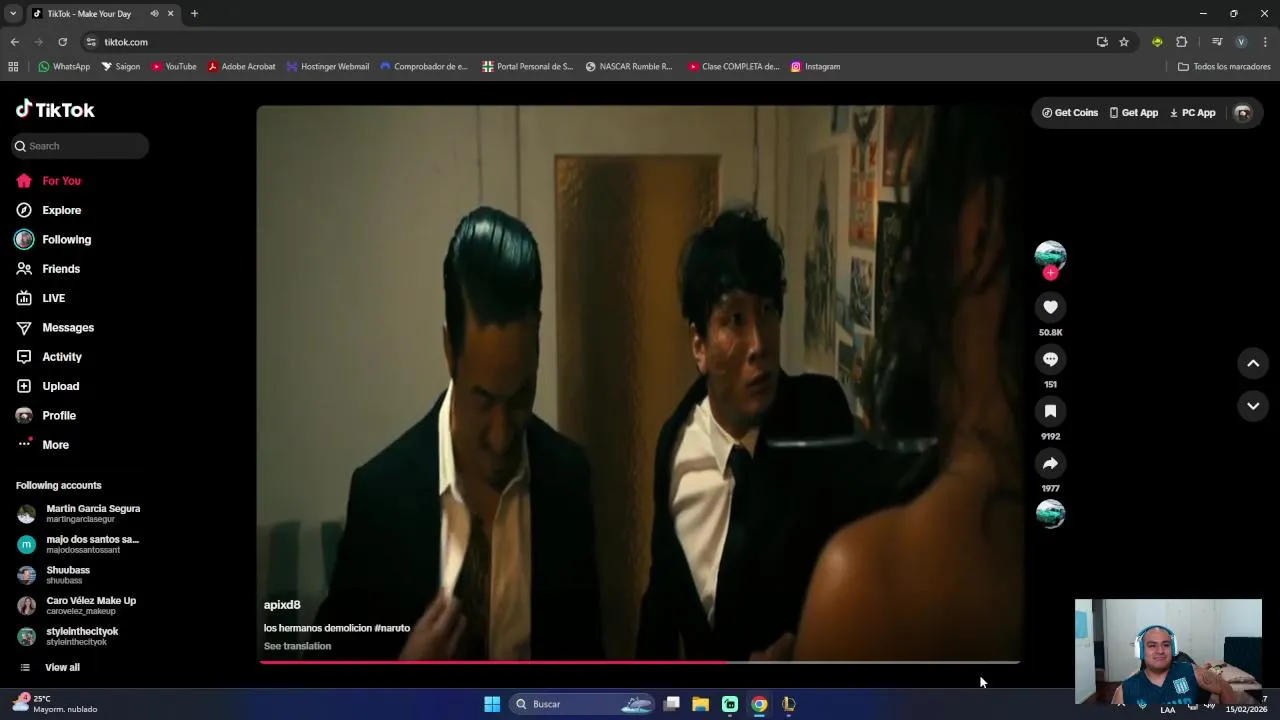Open the Chrome profile V avatar
The height and width of the screenshot is (720, 1280).
point(1241,42)
